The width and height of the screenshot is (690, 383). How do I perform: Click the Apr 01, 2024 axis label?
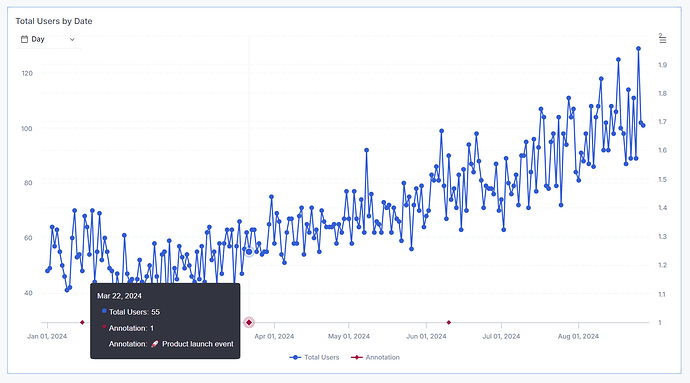274,336
